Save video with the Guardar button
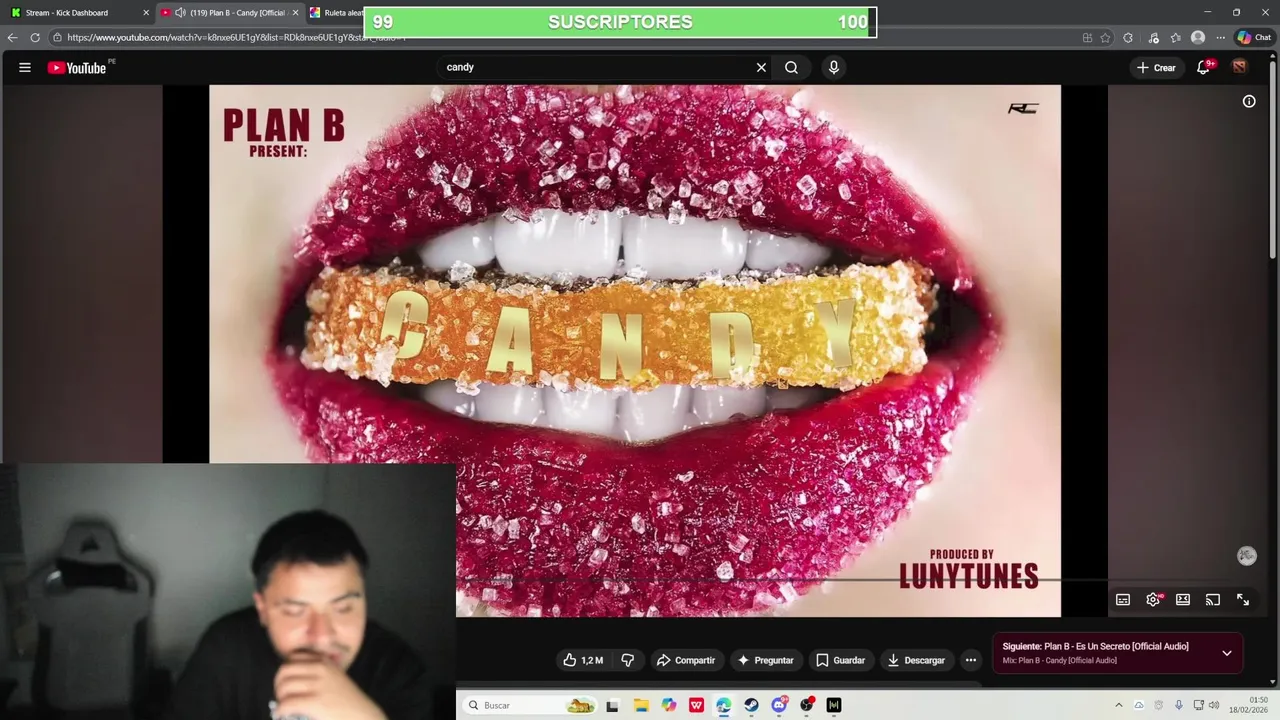The width and height of the screenshot is (1280, 720). coord(840,660)
